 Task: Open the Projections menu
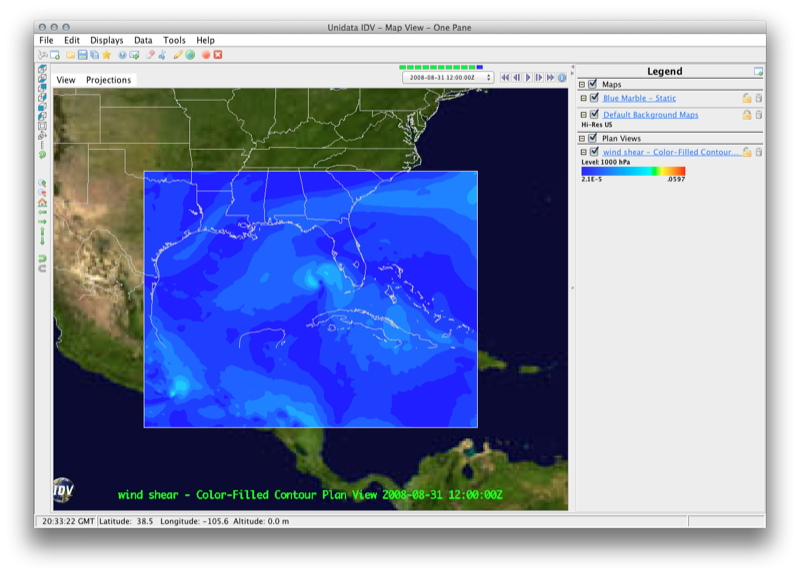(108, 80)
